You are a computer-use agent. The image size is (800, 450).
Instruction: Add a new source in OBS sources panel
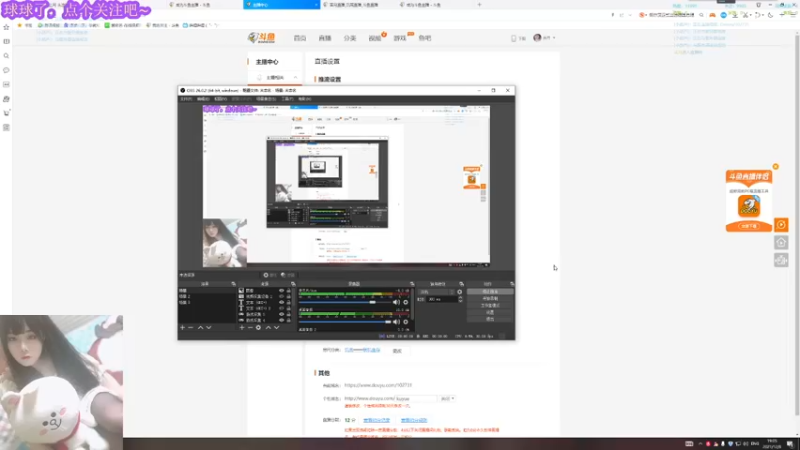coord(242,328)
